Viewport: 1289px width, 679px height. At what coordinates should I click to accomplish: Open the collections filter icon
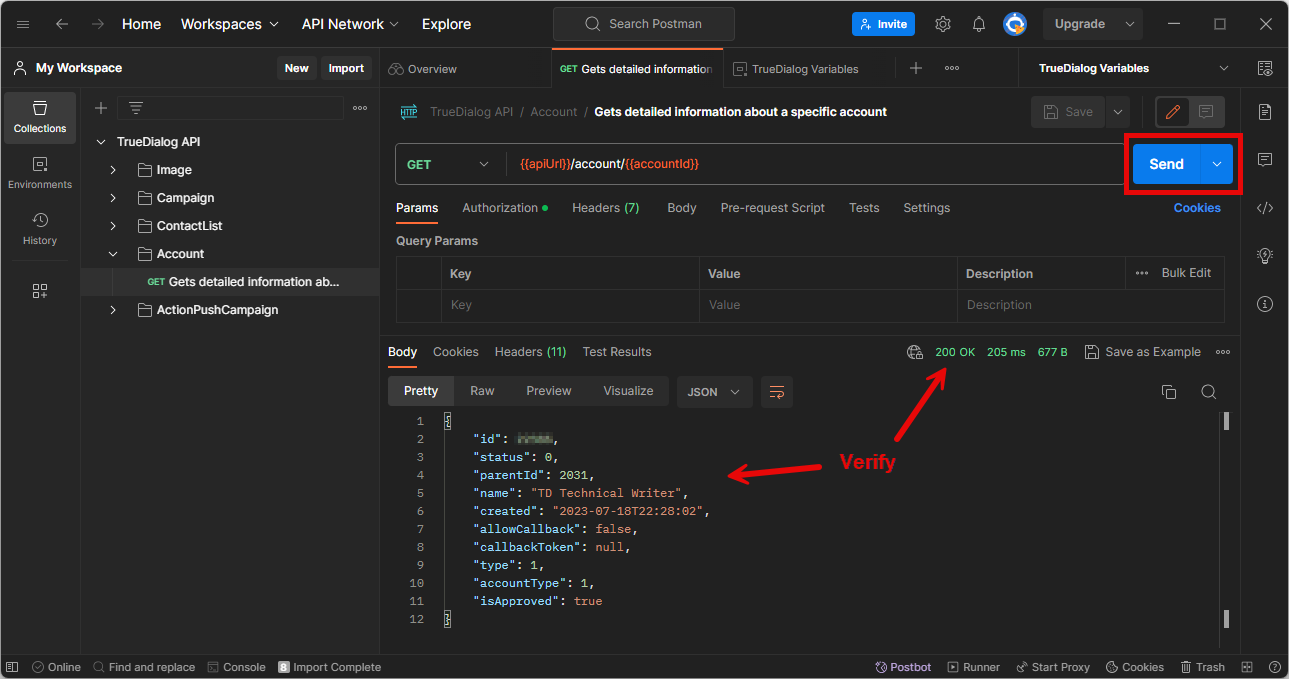coord(136,108)
